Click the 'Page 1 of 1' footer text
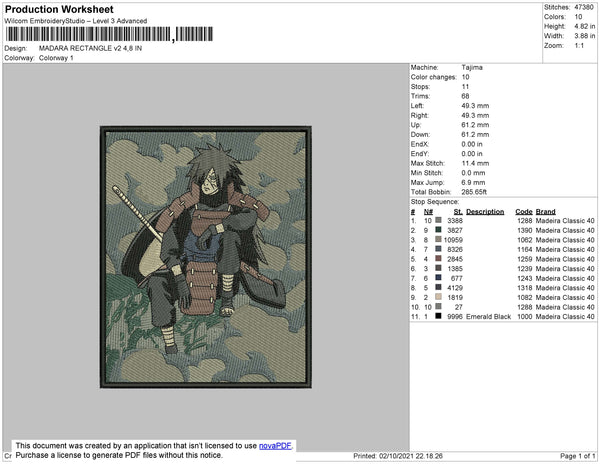 577,456
